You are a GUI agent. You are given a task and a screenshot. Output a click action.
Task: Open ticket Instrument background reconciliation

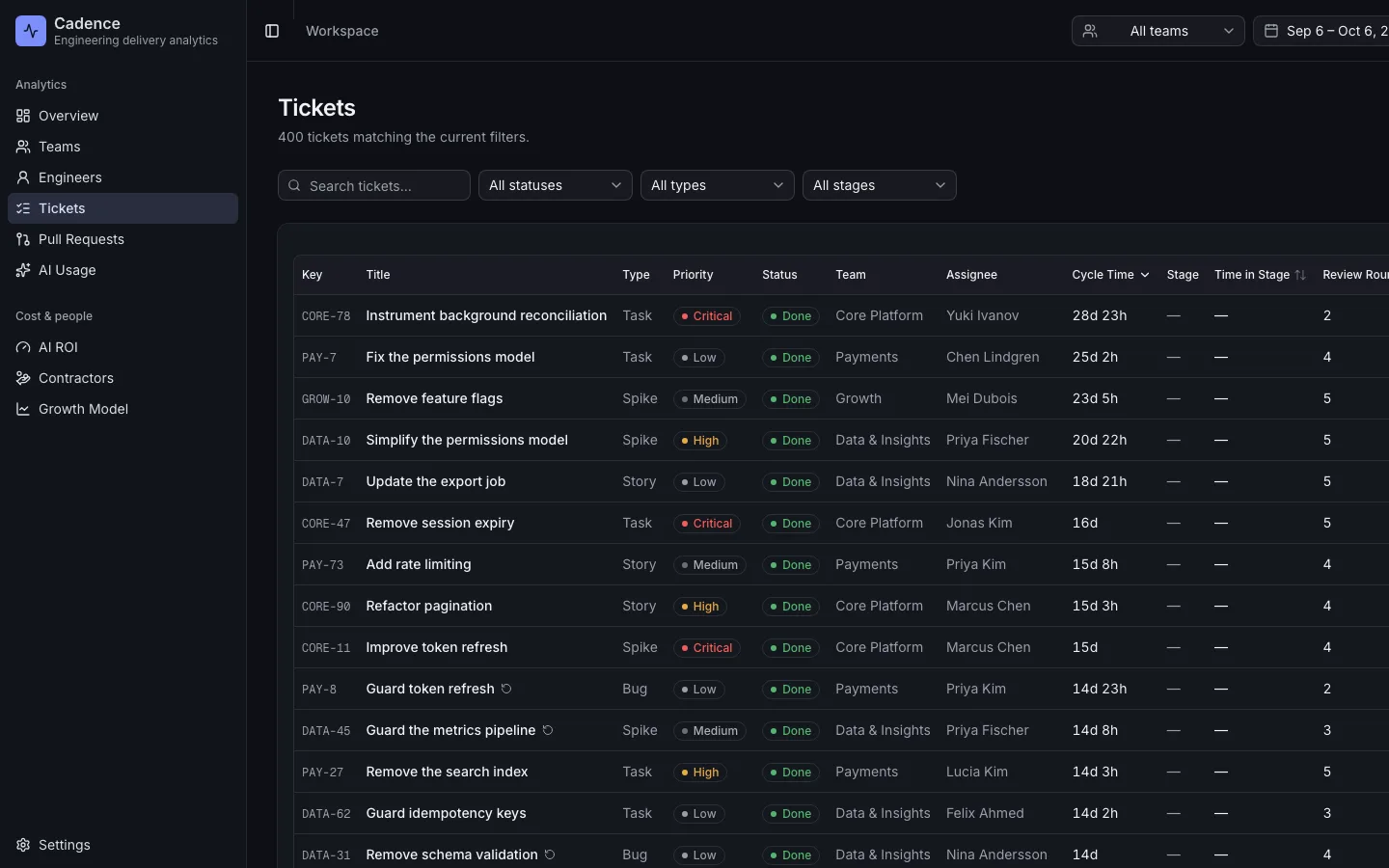[x=486, y=315]
